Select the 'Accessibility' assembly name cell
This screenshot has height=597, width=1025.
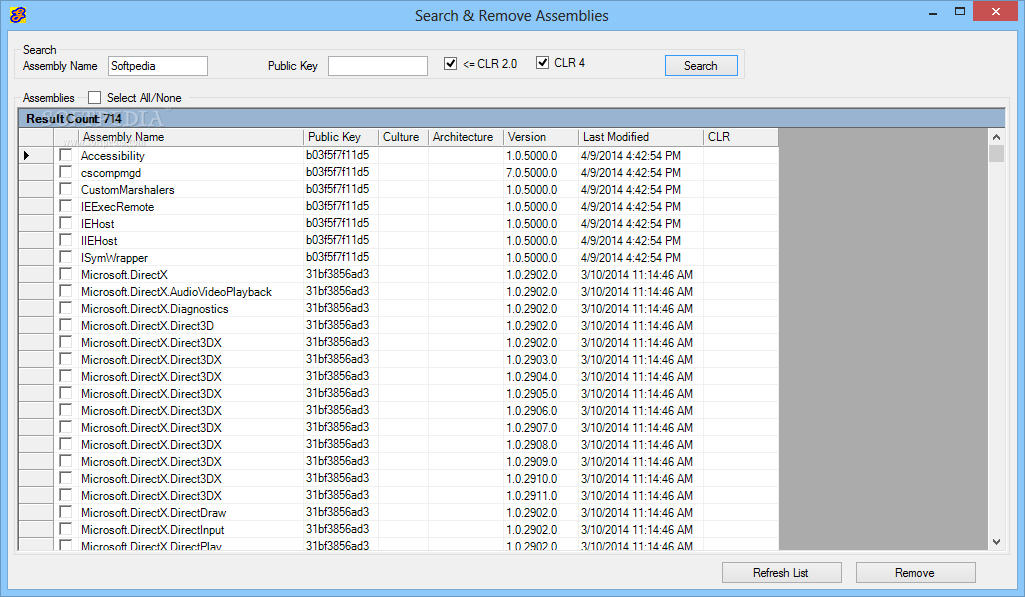pos(191,156)
